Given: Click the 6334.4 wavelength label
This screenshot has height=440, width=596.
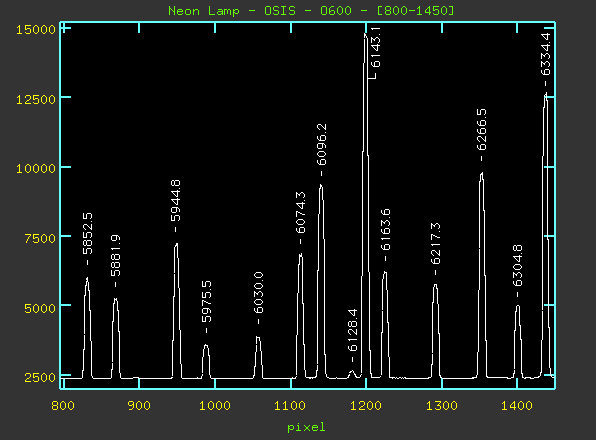Looking at the screenshot, I should pos(545,54).
